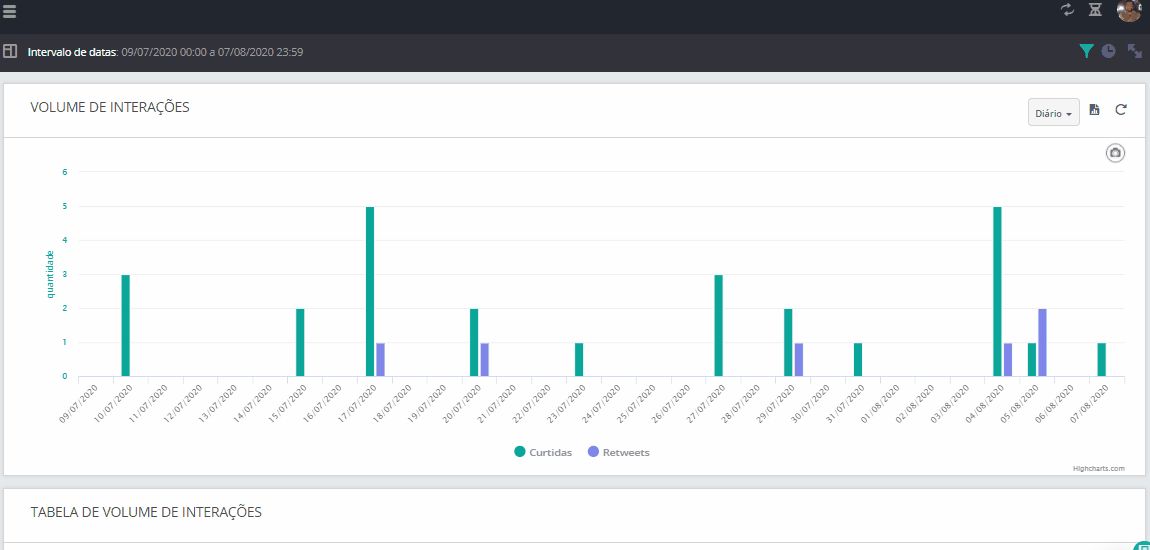Open the green filter funnel
This screenshot has height=550, width=1150.
click(x=1086, y=51)
